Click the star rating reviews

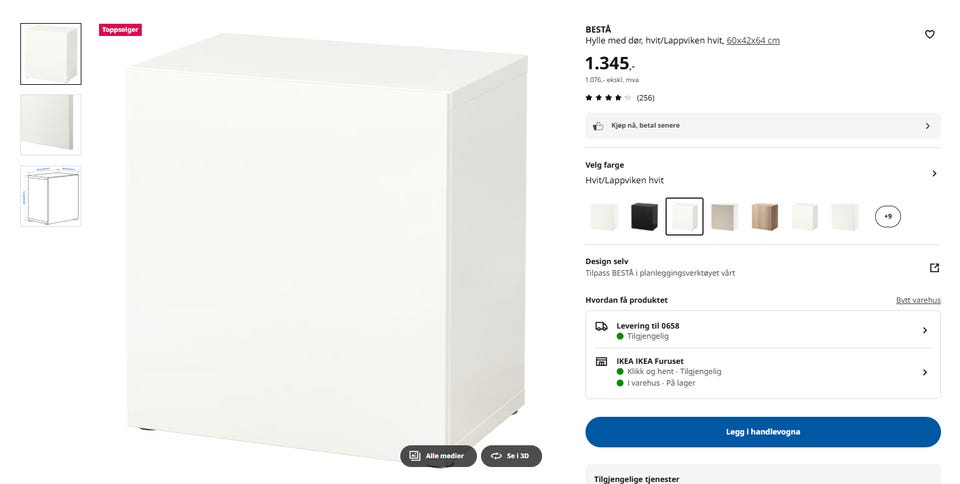coord(620,98)
